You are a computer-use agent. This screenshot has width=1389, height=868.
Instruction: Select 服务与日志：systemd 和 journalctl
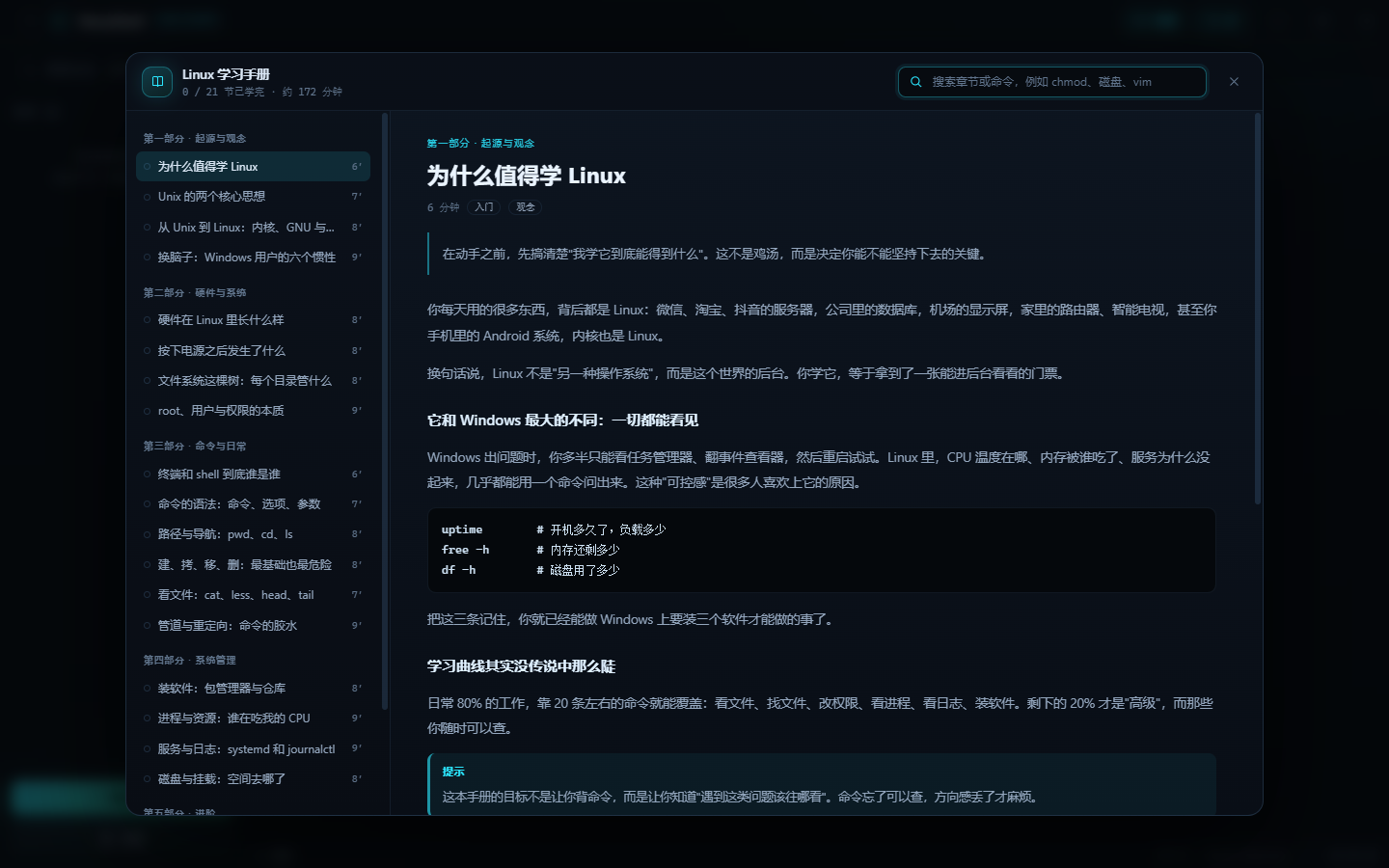[x=253, y=749]
